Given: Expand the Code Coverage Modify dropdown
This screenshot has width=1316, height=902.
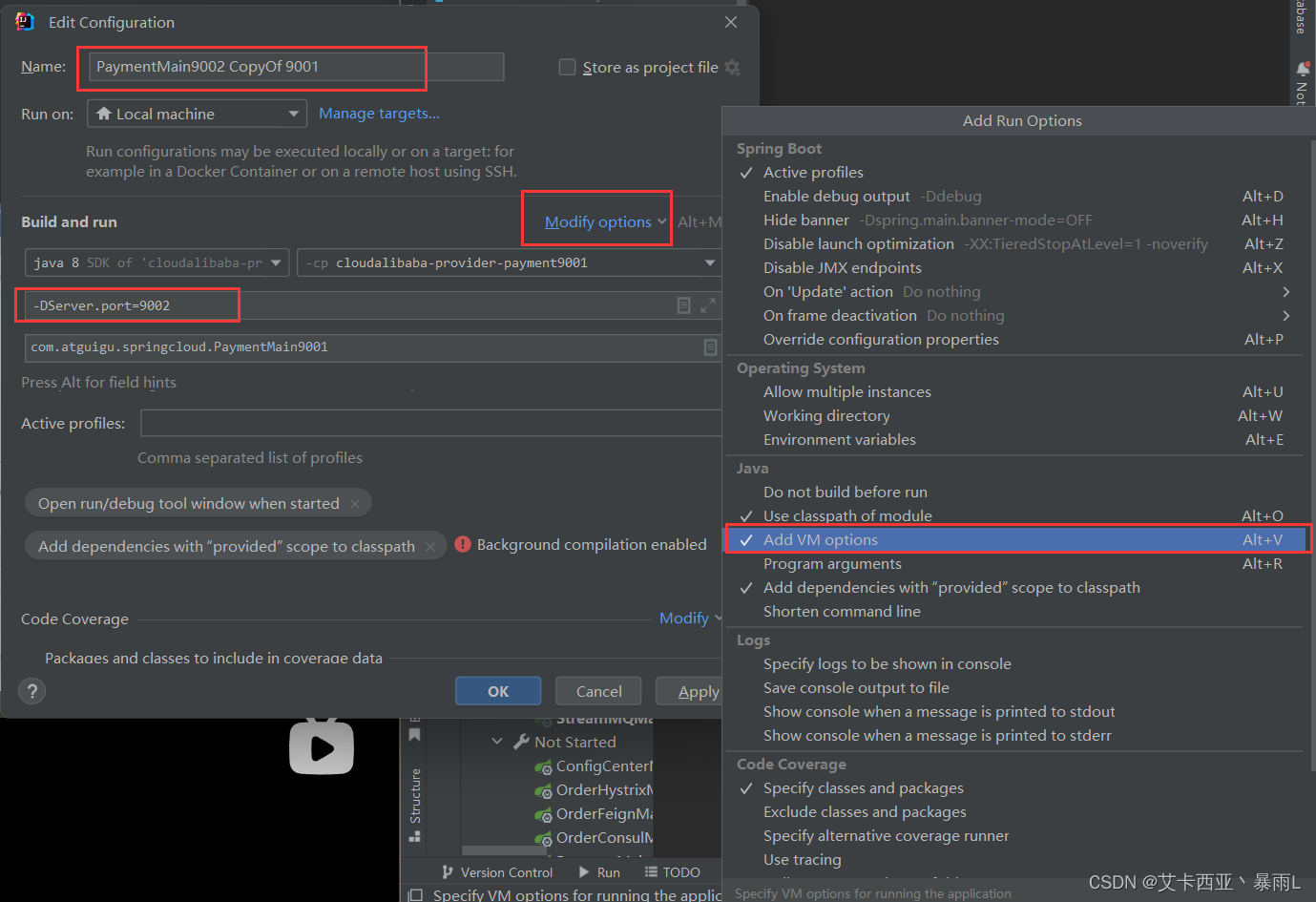Looking at the screenshot, I should [690, 619].
